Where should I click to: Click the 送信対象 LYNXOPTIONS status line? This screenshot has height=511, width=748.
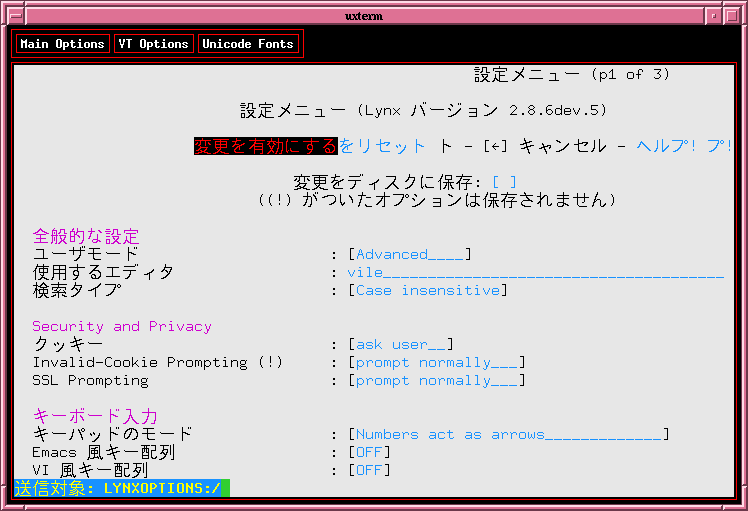pyautogui.click(x=121, y=488)
